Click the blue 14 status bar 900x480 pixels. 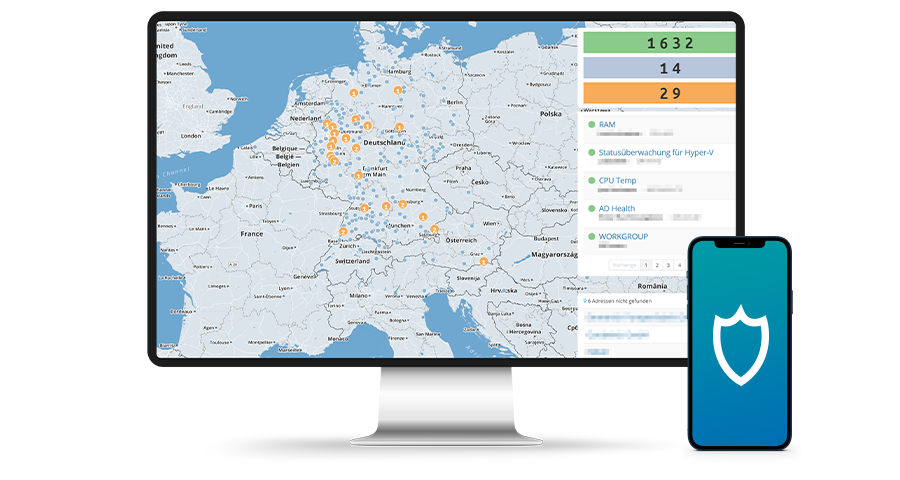click(x=660, y=68)
